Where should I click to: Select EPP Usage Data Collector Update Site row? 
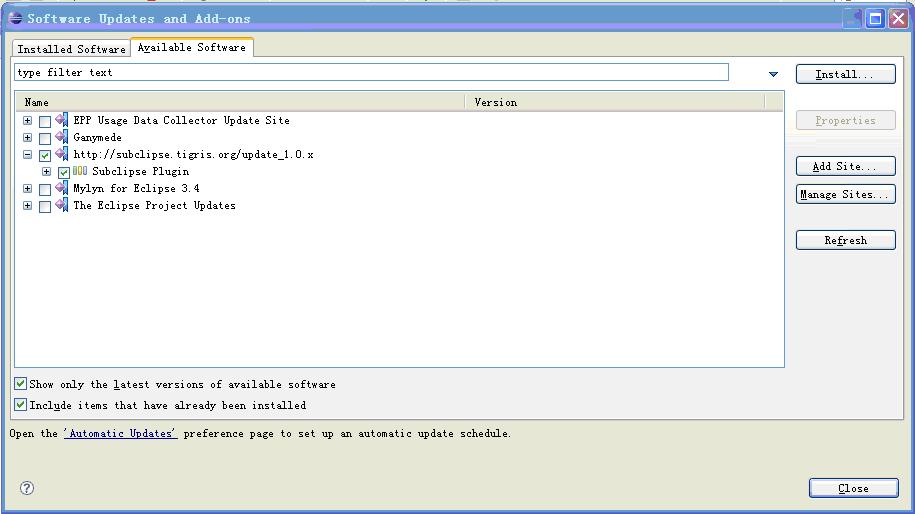(181, 120)
